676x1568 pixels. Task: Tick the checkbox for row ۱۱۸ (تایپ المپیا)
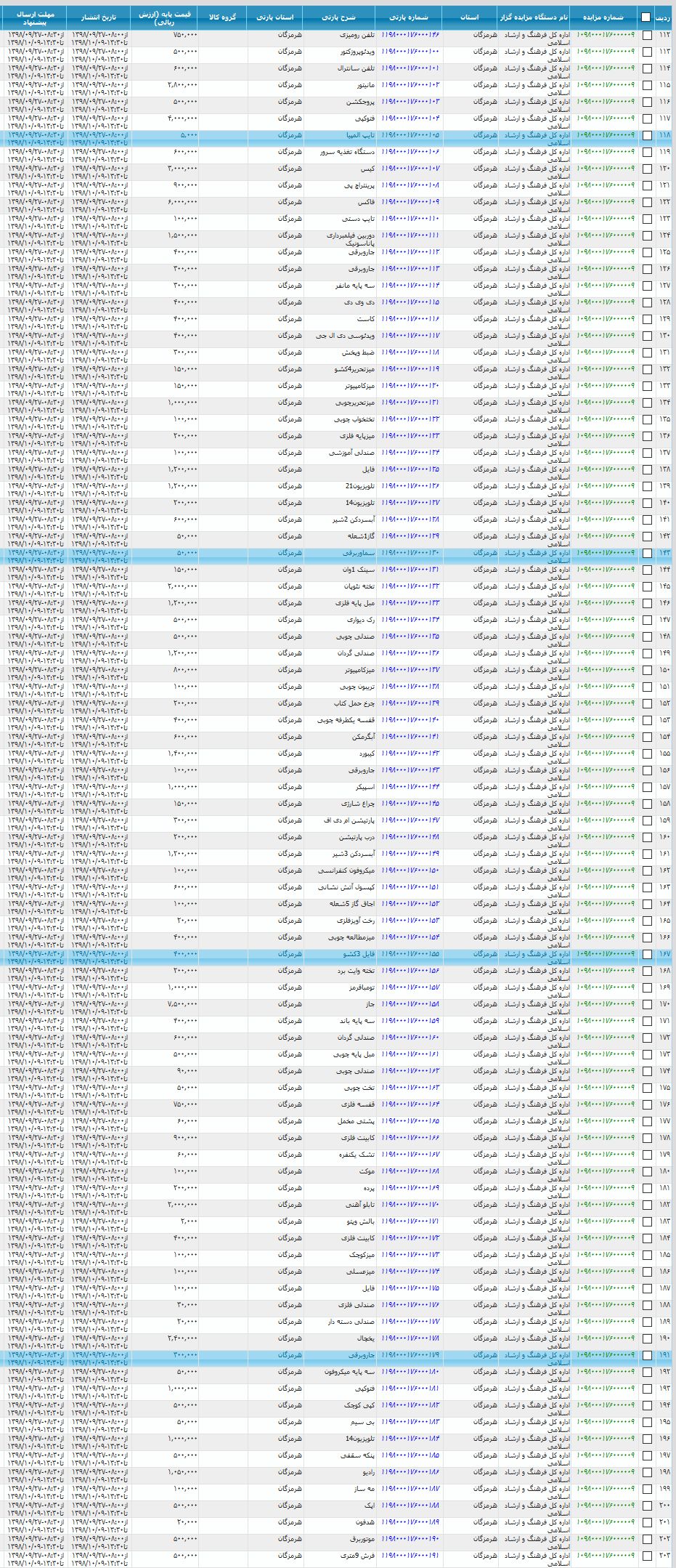[647, 136]
